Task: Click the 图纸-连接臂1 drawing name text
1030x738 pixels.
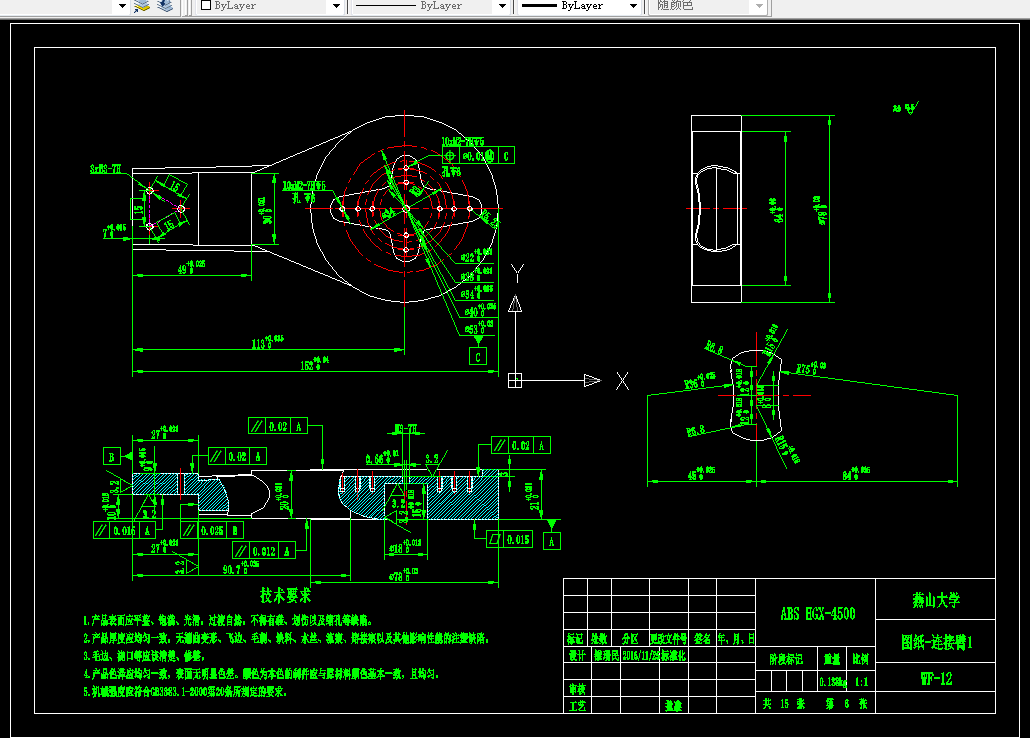Action: click(x=937, y=642)
